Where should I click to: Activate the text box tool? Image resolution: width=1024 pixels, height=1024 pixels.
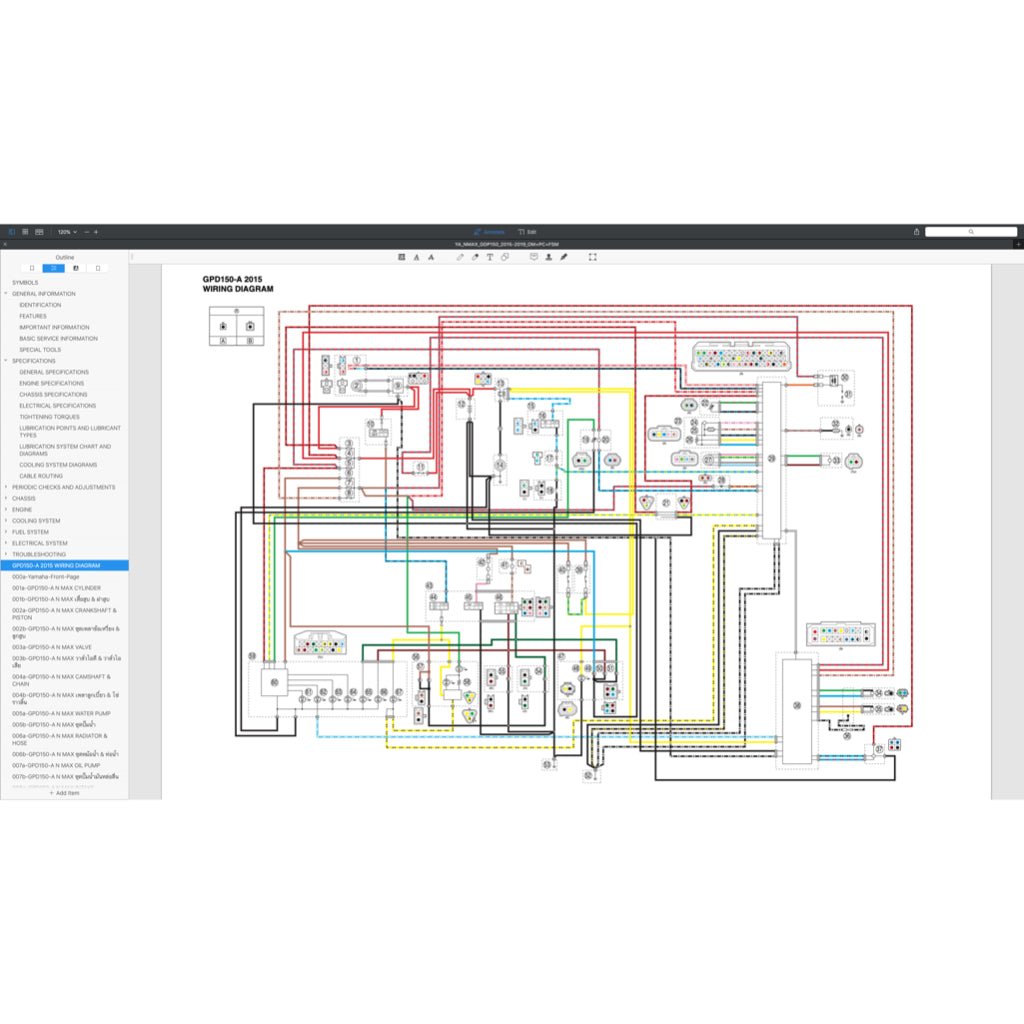[490, 257]
